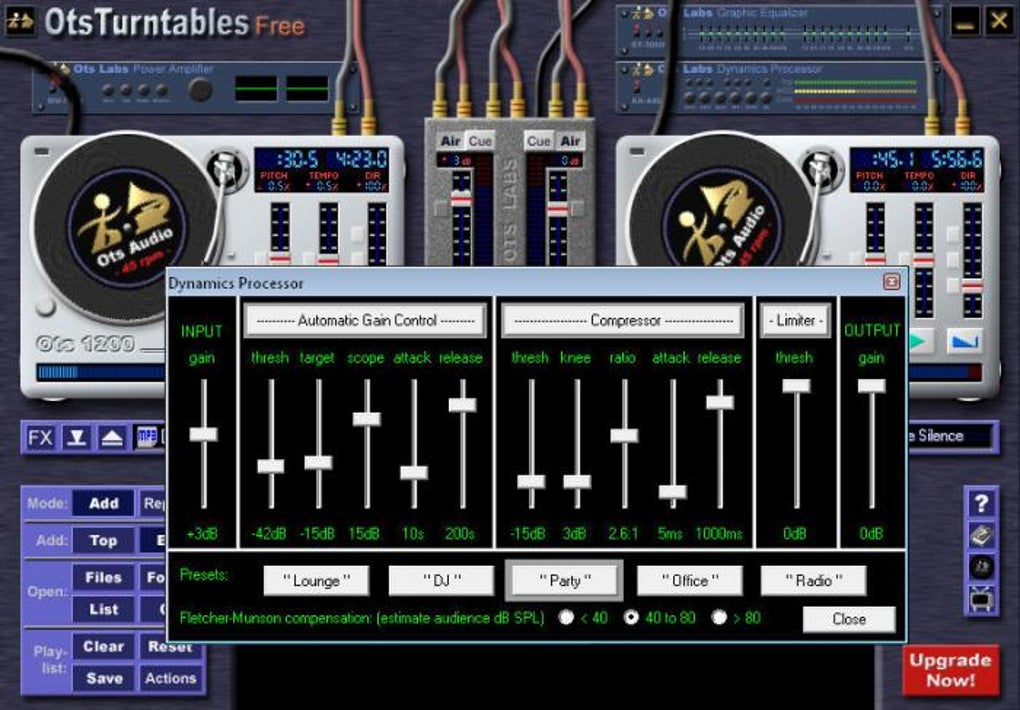Toggle Cue on the right mixer channel
Viewport: 1020px width, 710px height.
[539, 141]
